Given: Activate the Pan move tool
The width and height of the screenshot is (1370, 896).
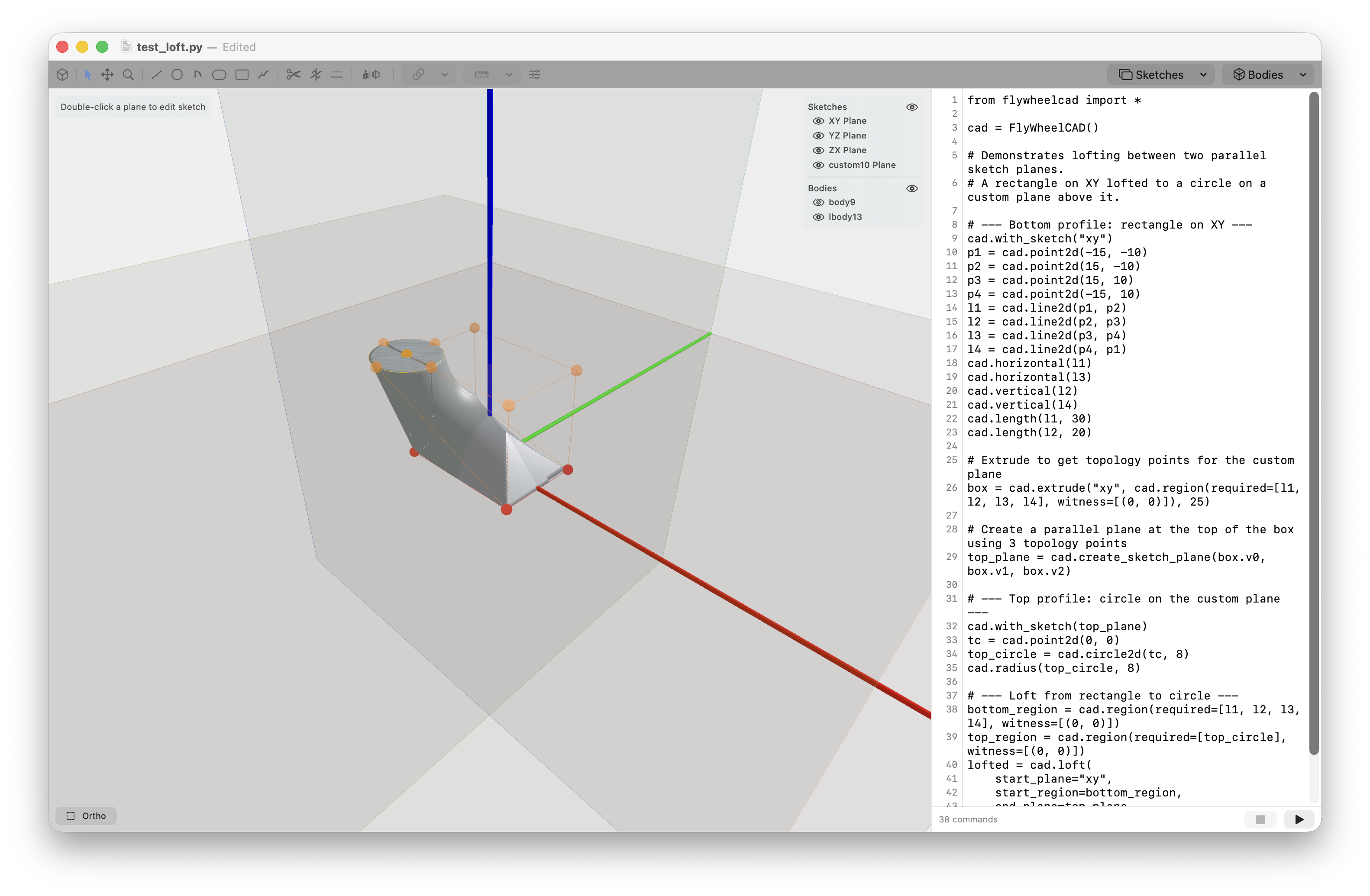Looking at the screenshot, I should click(x=107, y=75).
